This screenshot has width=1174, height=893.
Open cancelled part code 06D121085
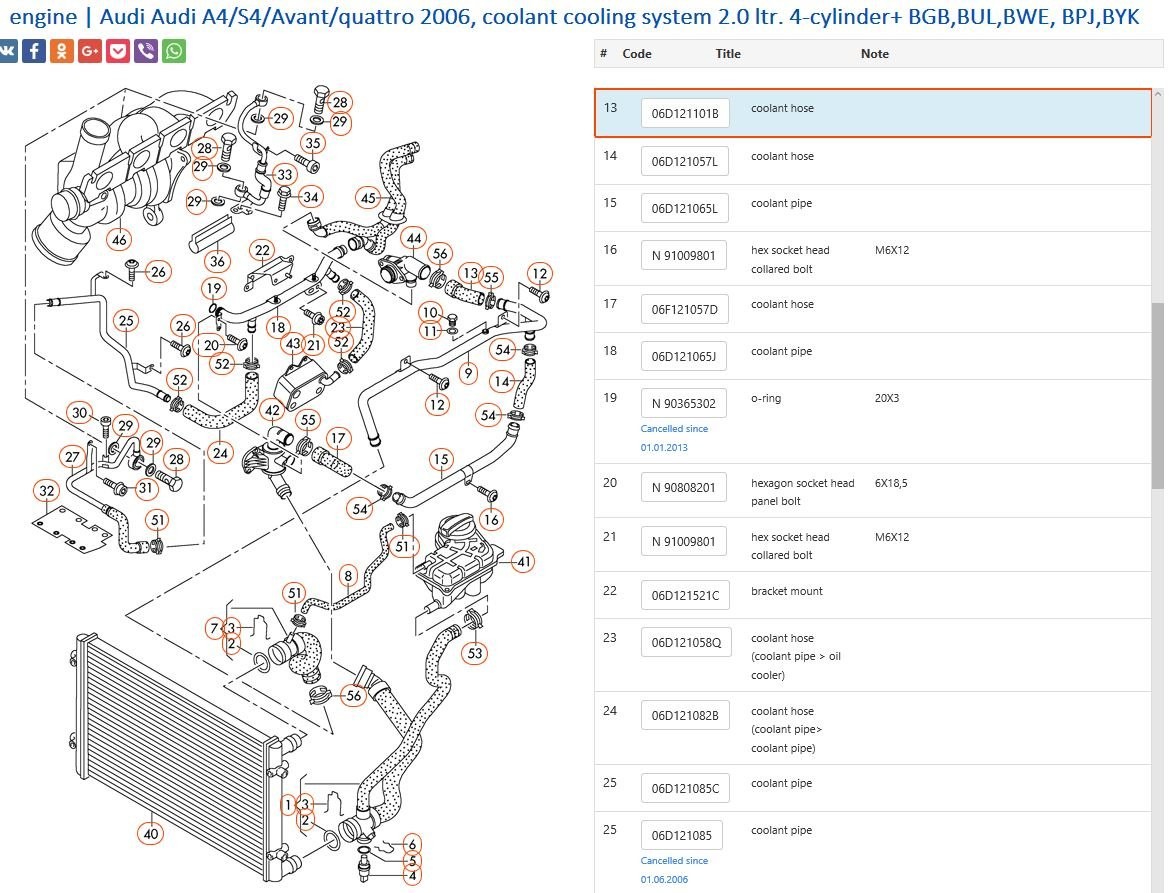681,835
